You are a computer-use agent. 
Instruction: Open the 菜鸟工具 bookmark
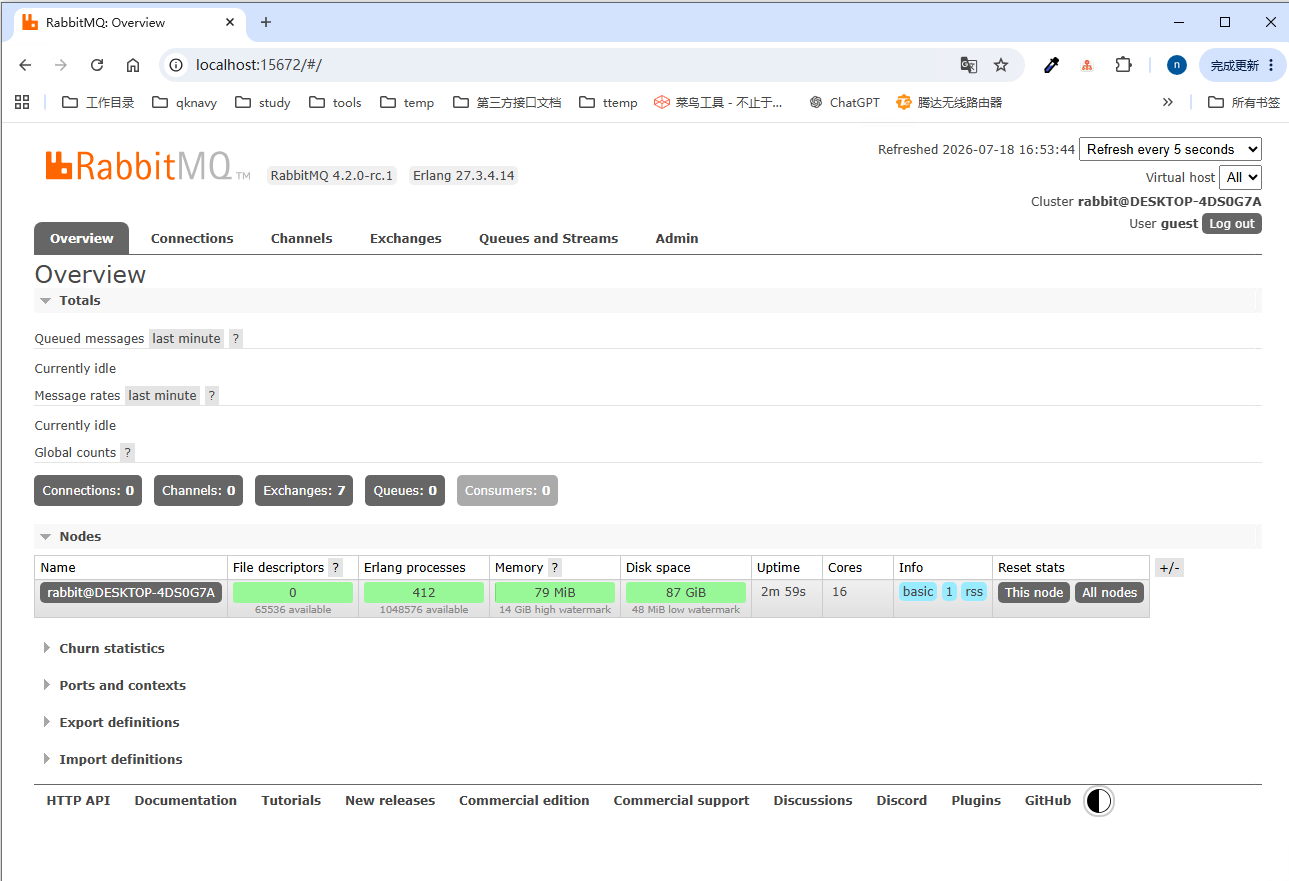718,102
